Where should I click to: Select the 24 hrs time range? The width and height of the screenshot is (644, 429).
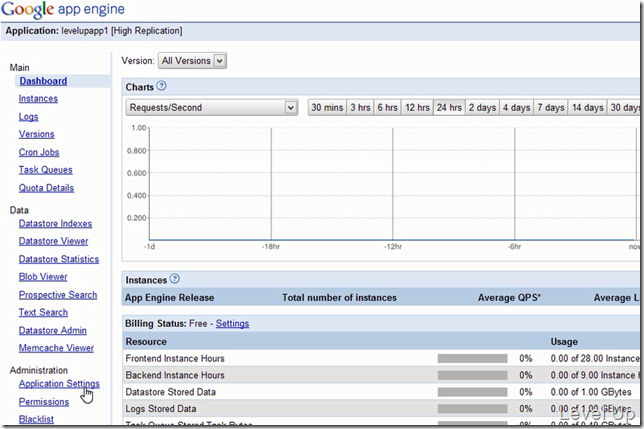[449, 108]
